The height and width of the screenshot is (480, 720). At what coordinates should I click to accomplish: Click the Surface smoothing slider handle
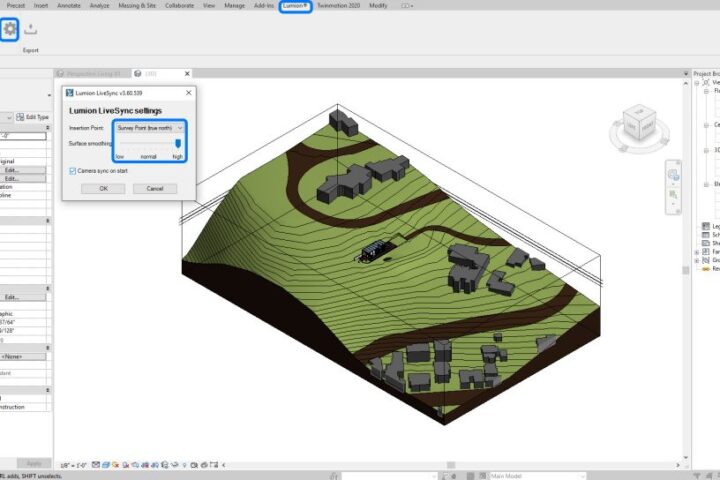tap(178, 144)
